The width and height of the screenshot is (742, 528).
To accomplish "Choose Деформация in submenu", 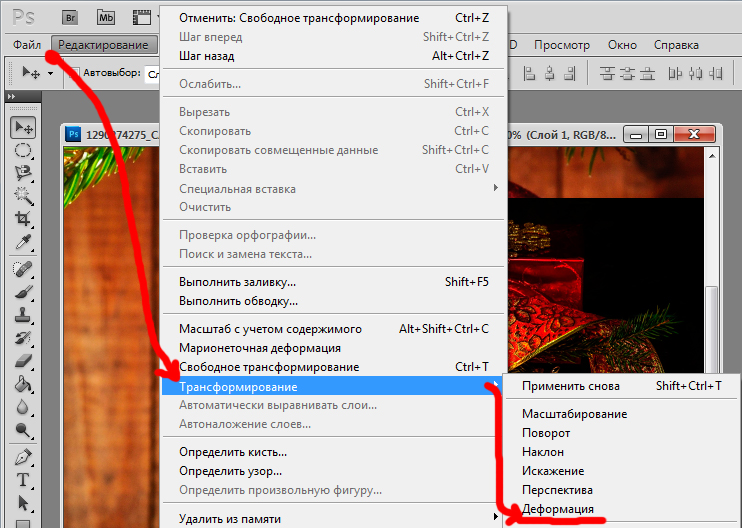I will [x=622, y=509].
